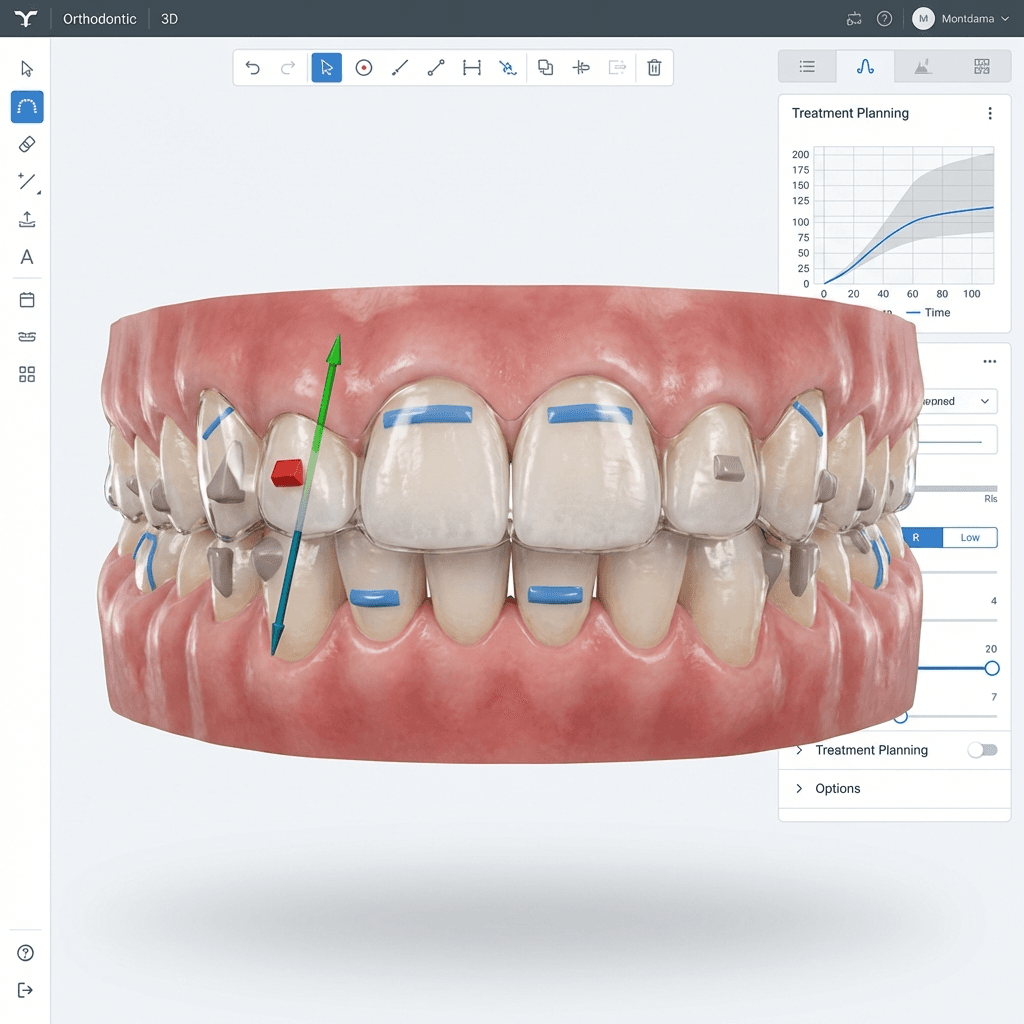Viewport: 1024px width, 1024px height.
Task: Click the help (question mark) button in top bar
Action: coord(884,18)
